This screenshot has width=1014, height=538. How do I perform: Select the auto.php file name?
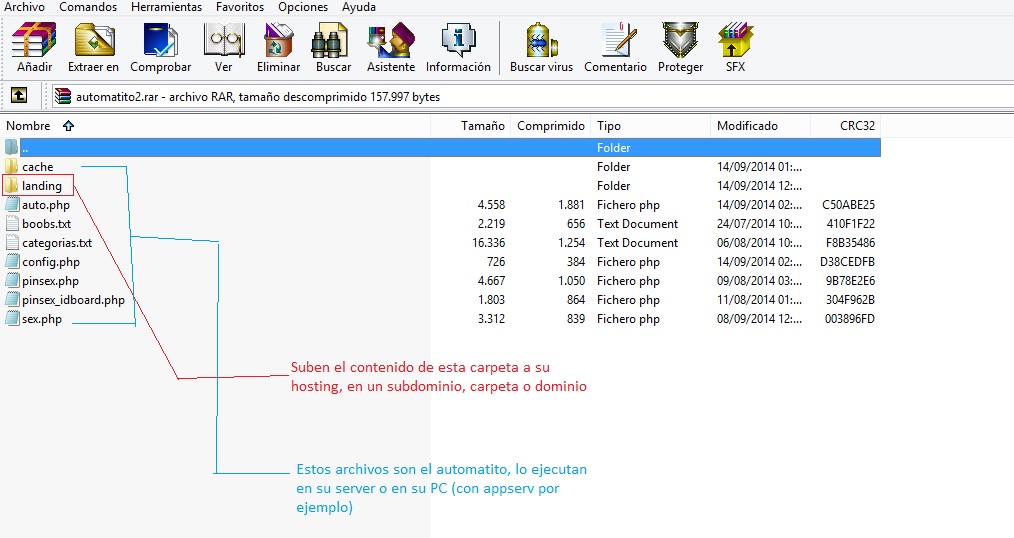tap(46, 205)
